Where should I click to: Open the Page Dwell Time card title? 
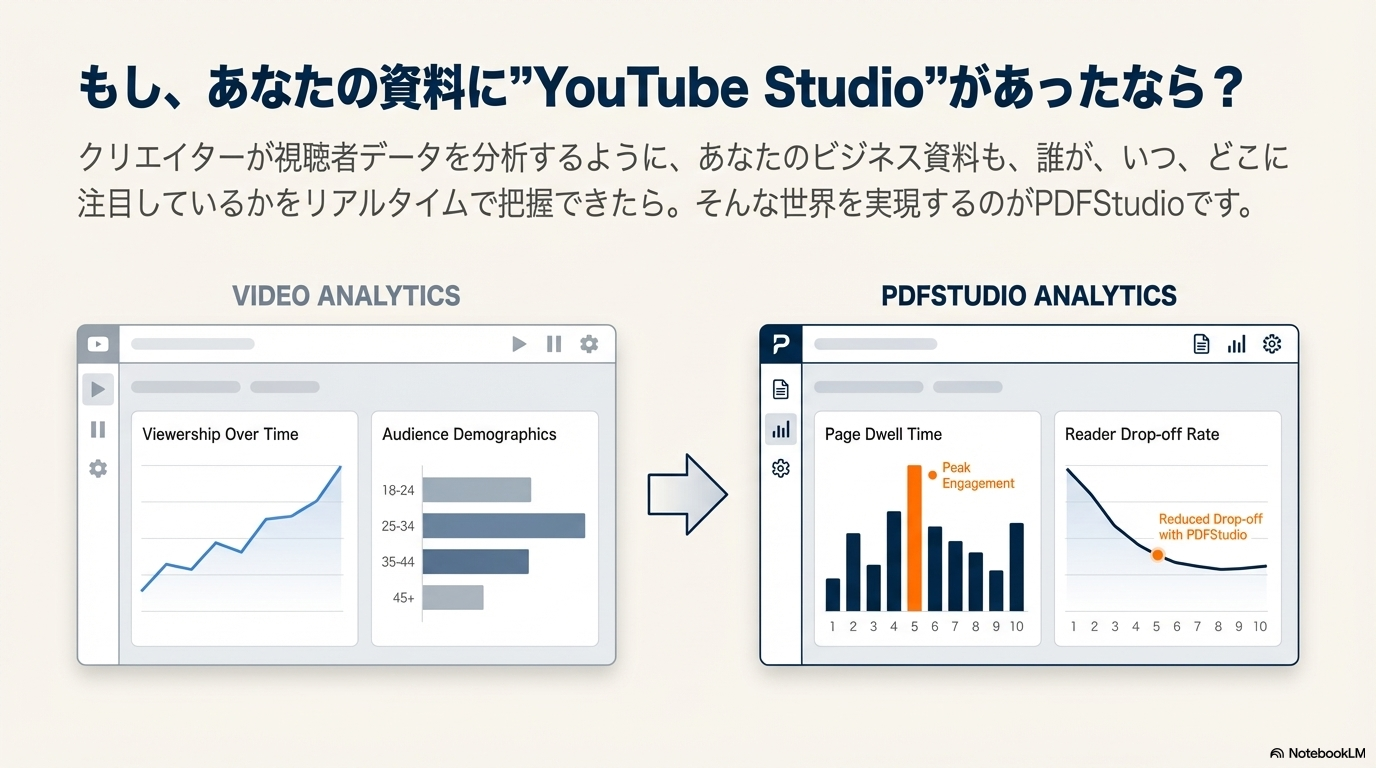[883, 434]
